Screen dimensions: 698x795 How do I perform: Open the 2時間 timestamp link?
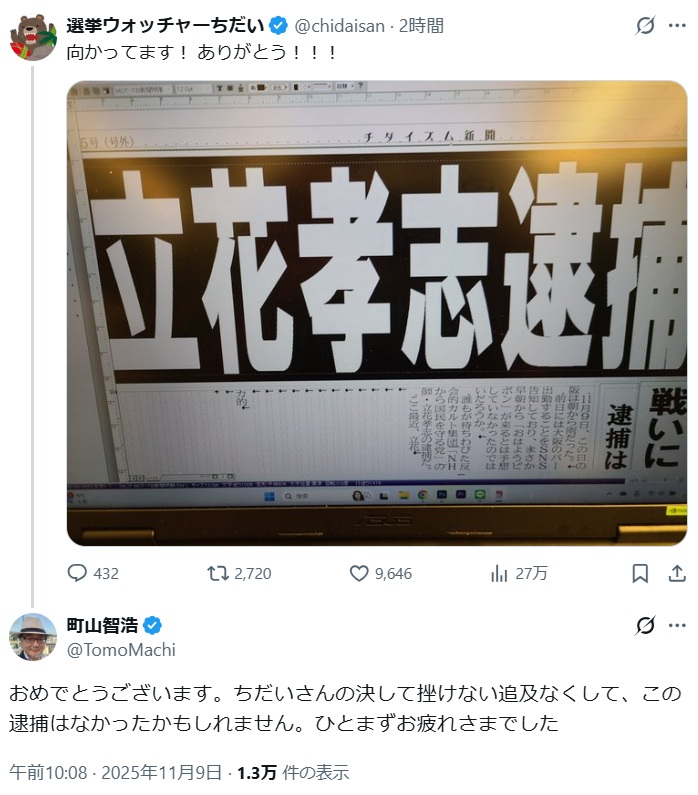click(x=421, y=26)
